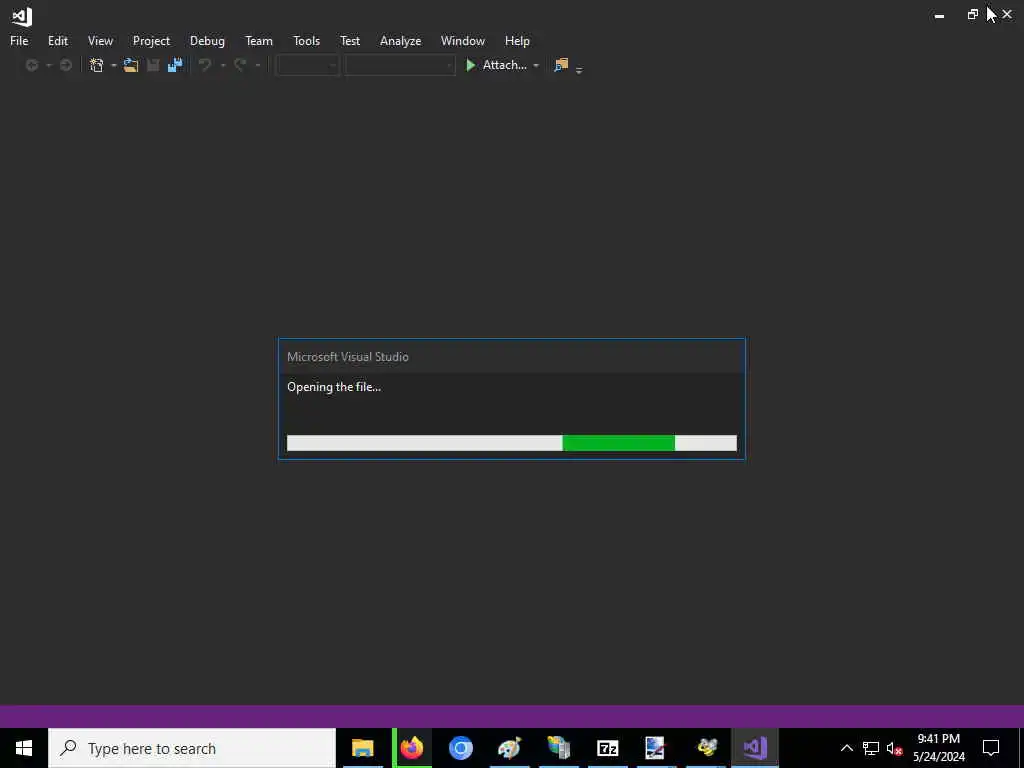The width and height of the screenshot is (1024, 768).
Task: Open the screen-with-pen taskbar app icon
Action: coord(656,748)
